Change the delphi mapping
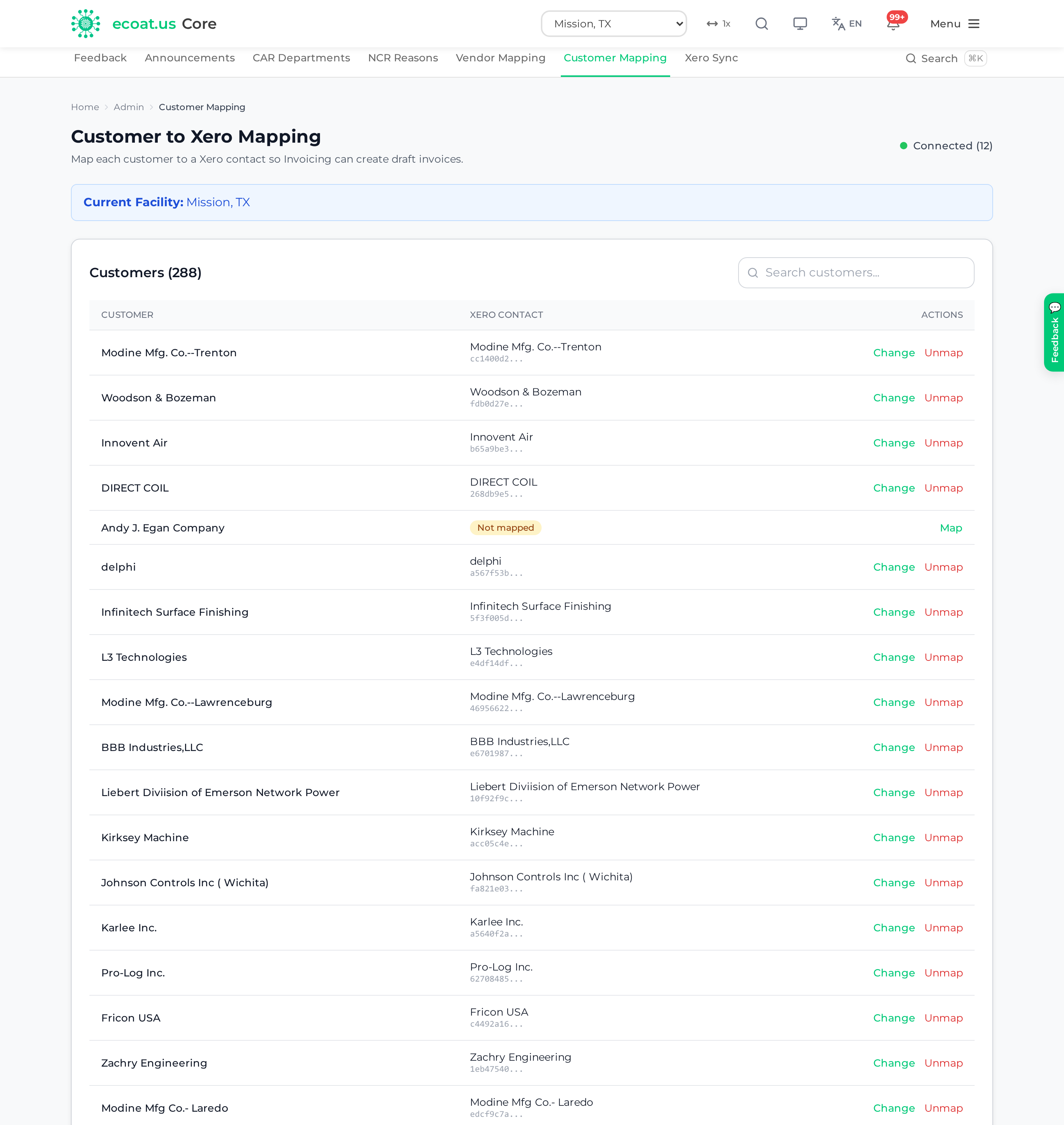The image size is (1064, 1125). [x=894, y=567]
